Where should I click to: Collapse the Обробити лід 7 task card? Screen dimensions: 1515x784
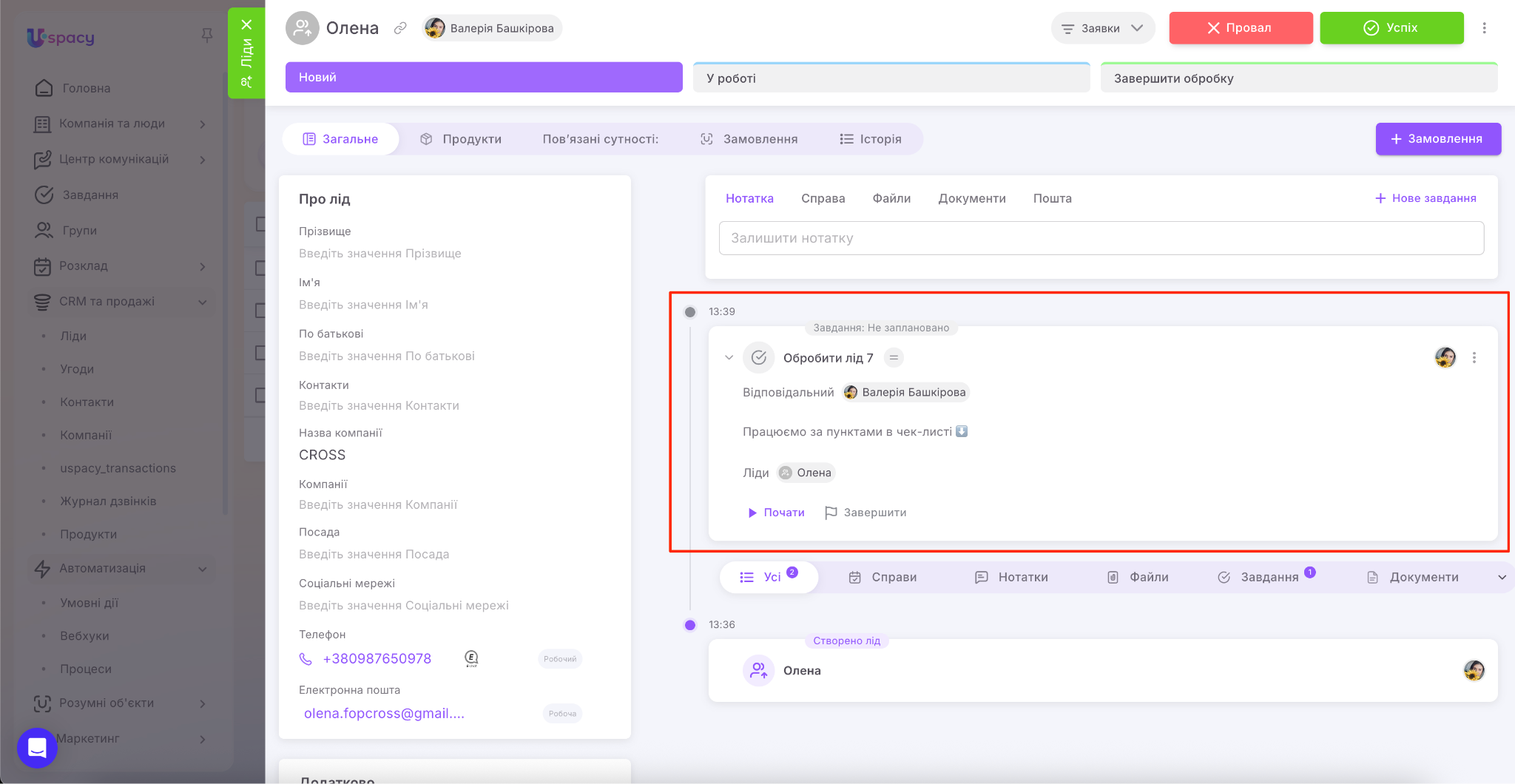[x=729, y=358]
